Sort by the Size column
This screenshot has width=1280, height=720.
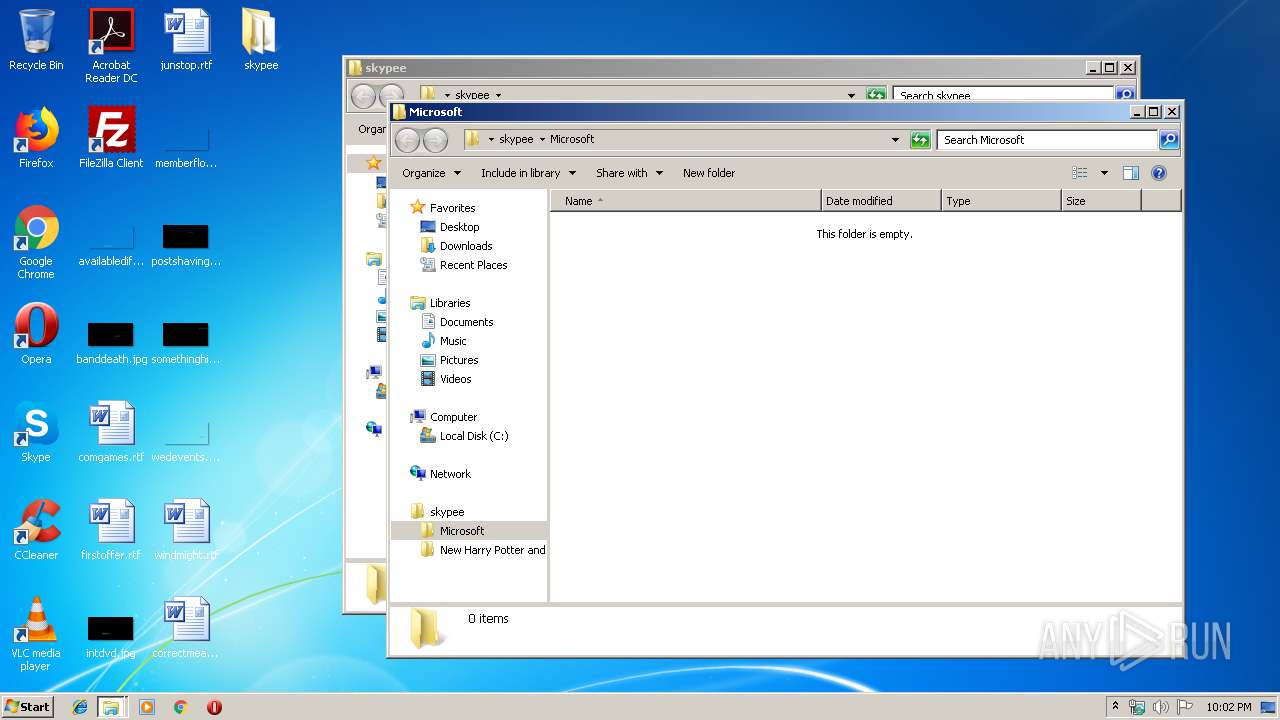click(x=1101, y=201)
